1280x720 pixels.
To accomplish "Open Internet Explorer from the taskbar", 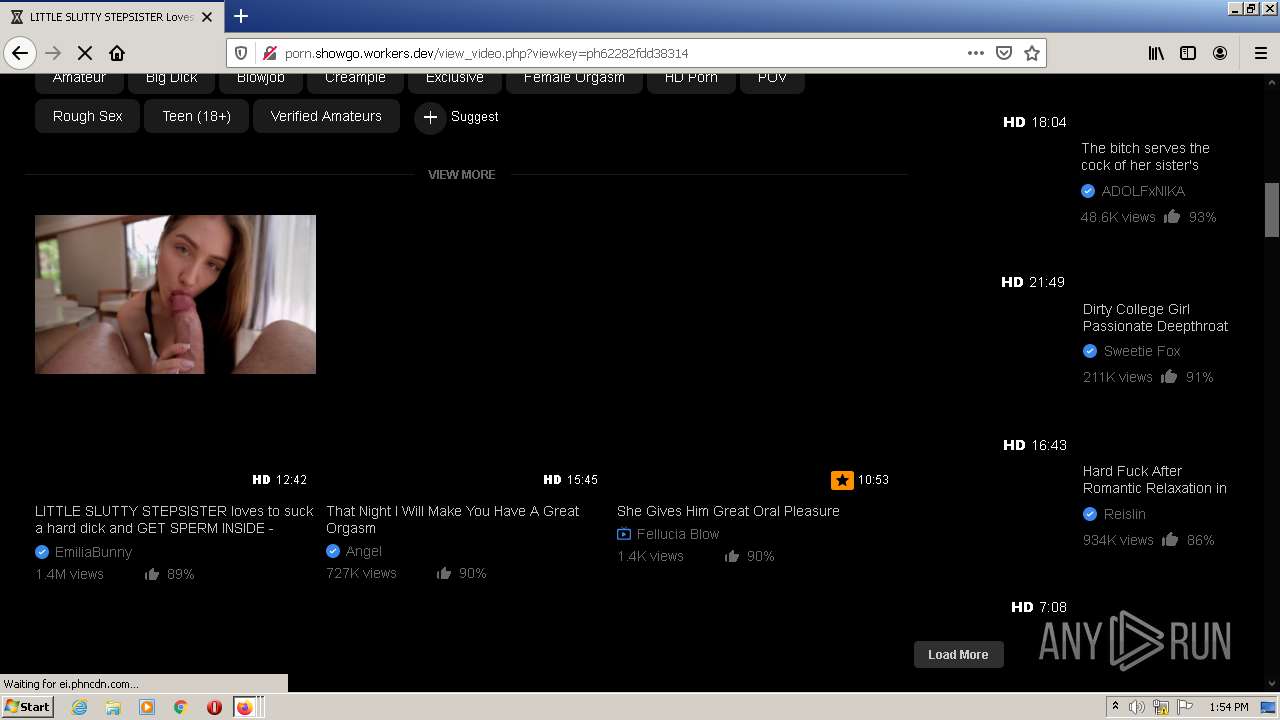I will 79,707.
